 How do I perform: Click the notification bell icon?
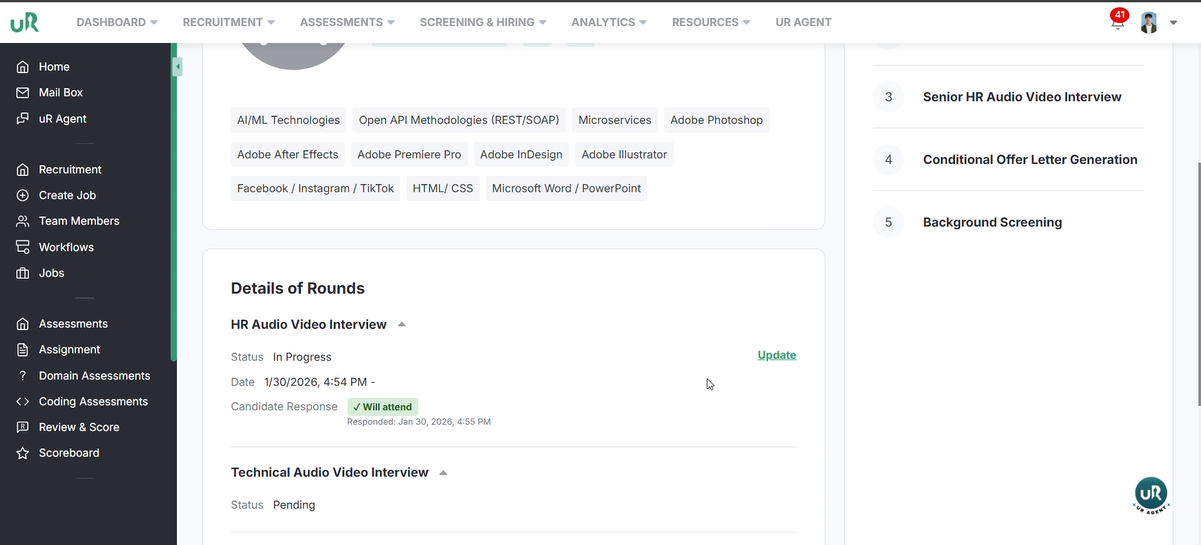(1117, 23)
